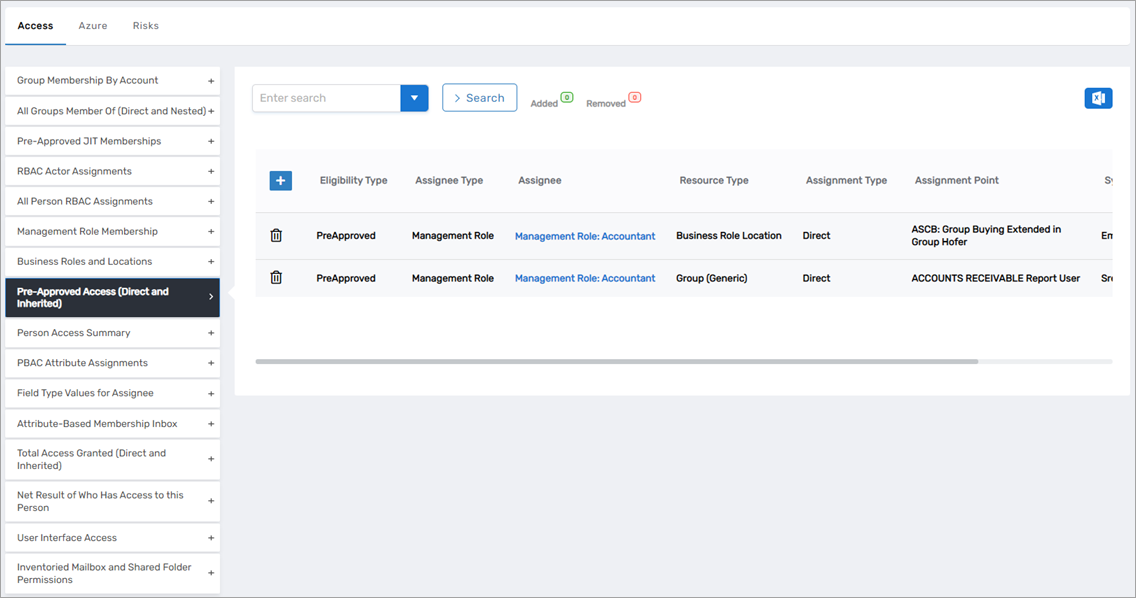Expand Group Membership By Account plus icon
Image resolution: width=1136 pixels, height=598 pixels.
(211, 81)
